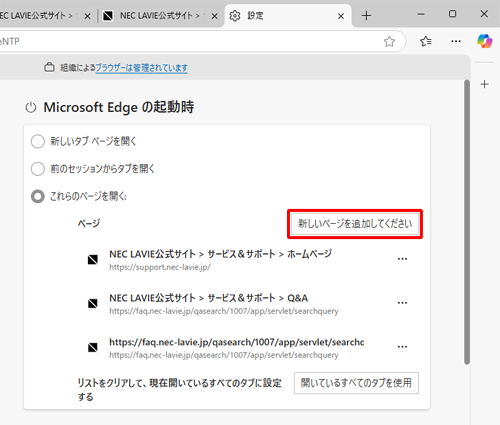Click favicon of the https://faq.nec-lavie.jp title entry
Viewport: 500px width, 425px height.
click(x=93, y=348)
